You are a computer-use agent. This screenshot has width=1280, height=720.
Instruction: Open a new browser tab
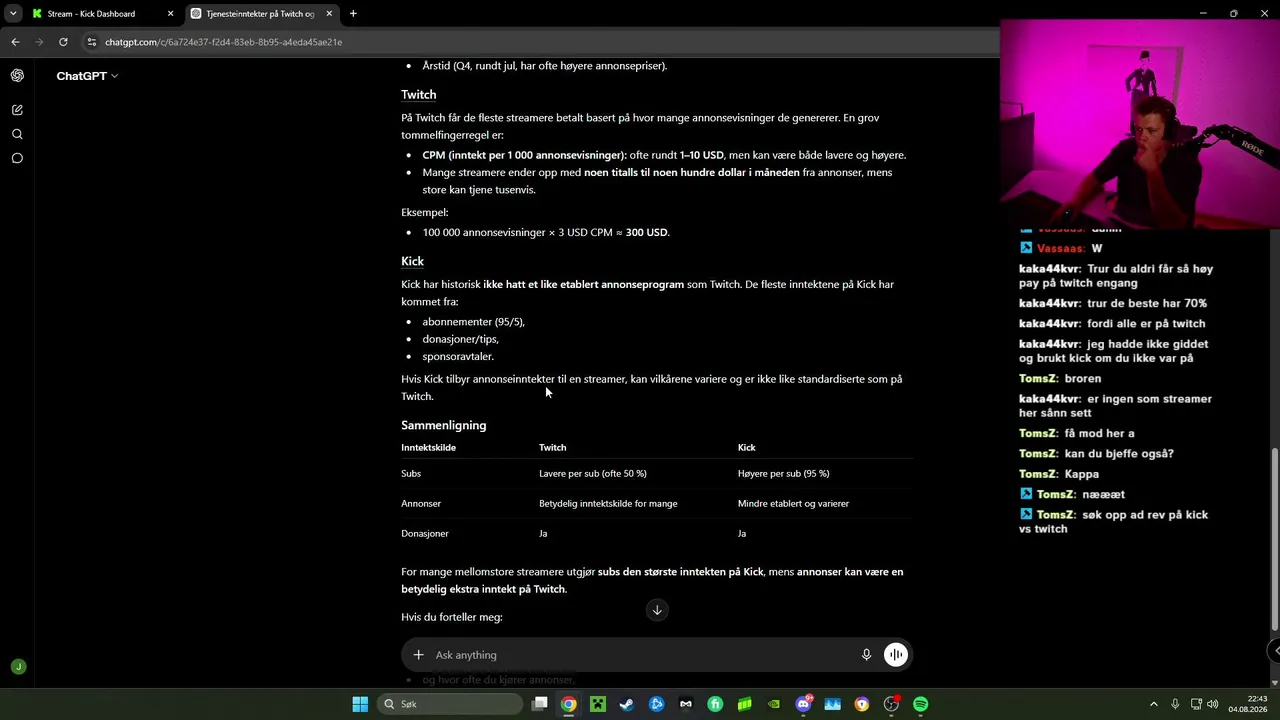tap(353, 14)
